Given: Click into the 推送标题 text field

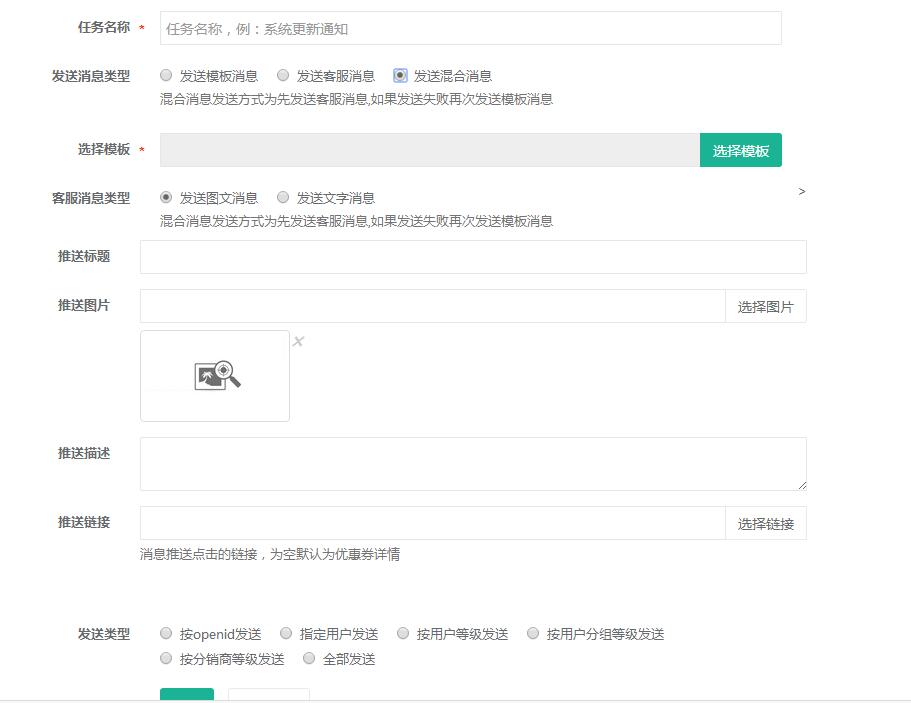Looking at the screenshot, I should point(472,257).
